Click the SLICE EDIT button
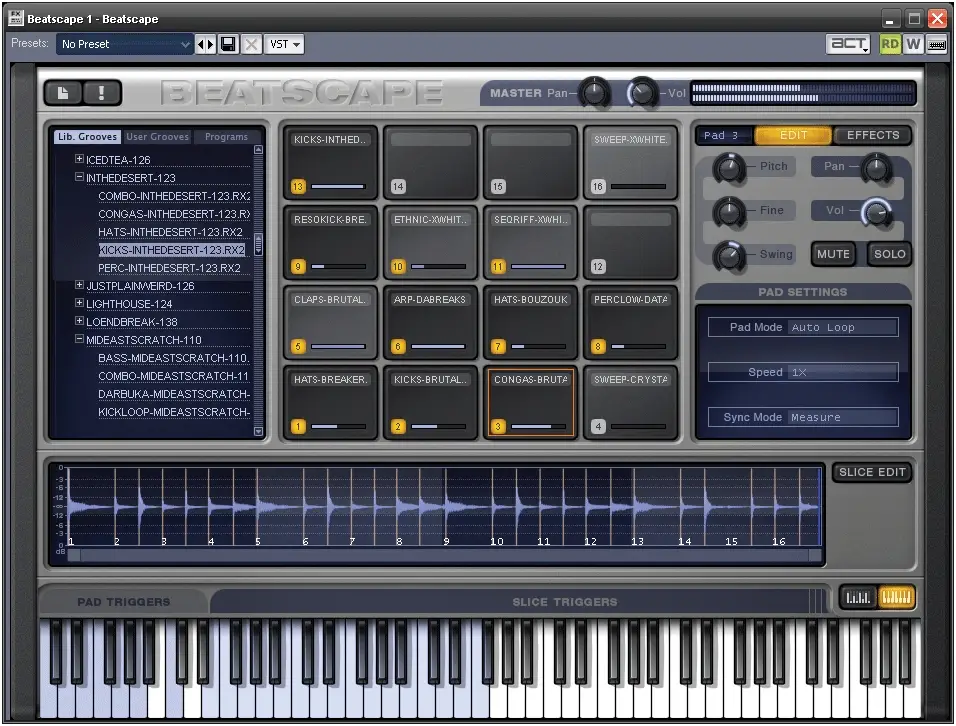 [x=872, y=472]
